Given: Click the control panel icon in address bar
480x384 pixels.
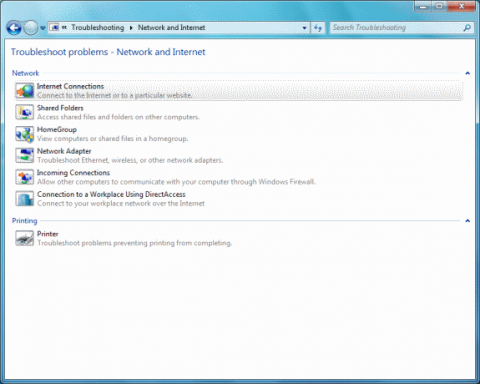Looking at the screenshot, I should [x=55, y=27].
